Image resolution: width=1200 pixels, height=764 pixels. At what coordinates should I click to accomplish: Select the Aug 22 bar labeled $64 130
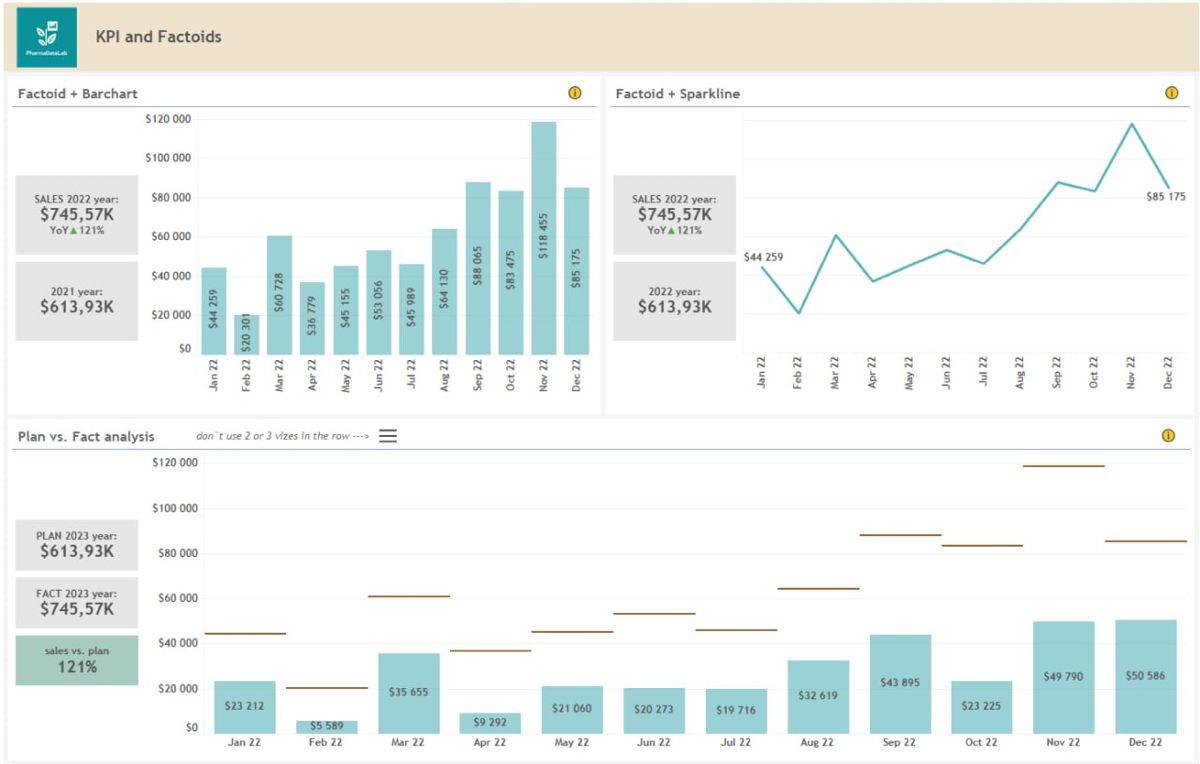tap(445, 292)
